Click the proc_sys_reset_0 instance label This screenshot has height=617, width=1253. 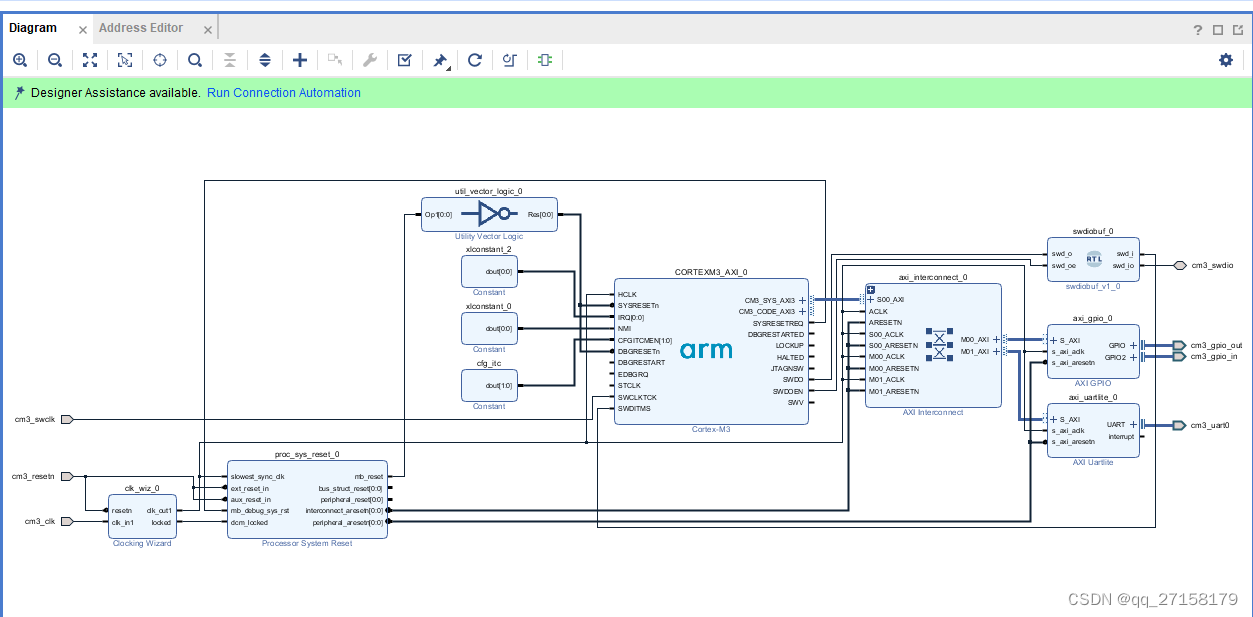[x=307, y=454]
